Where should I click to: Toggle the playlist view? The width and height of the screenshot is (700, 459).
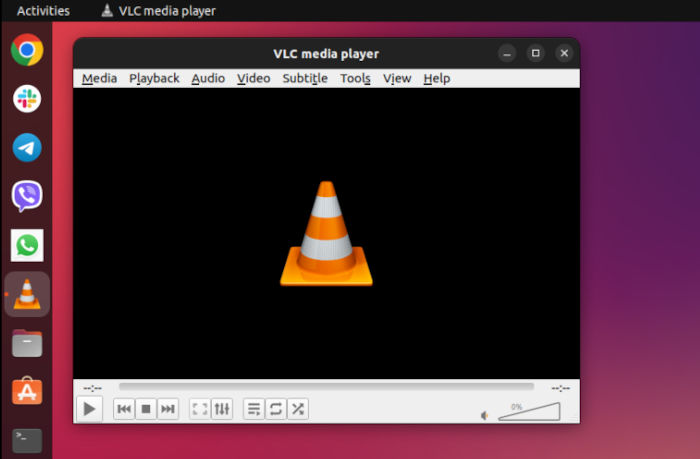coord(254,409)
